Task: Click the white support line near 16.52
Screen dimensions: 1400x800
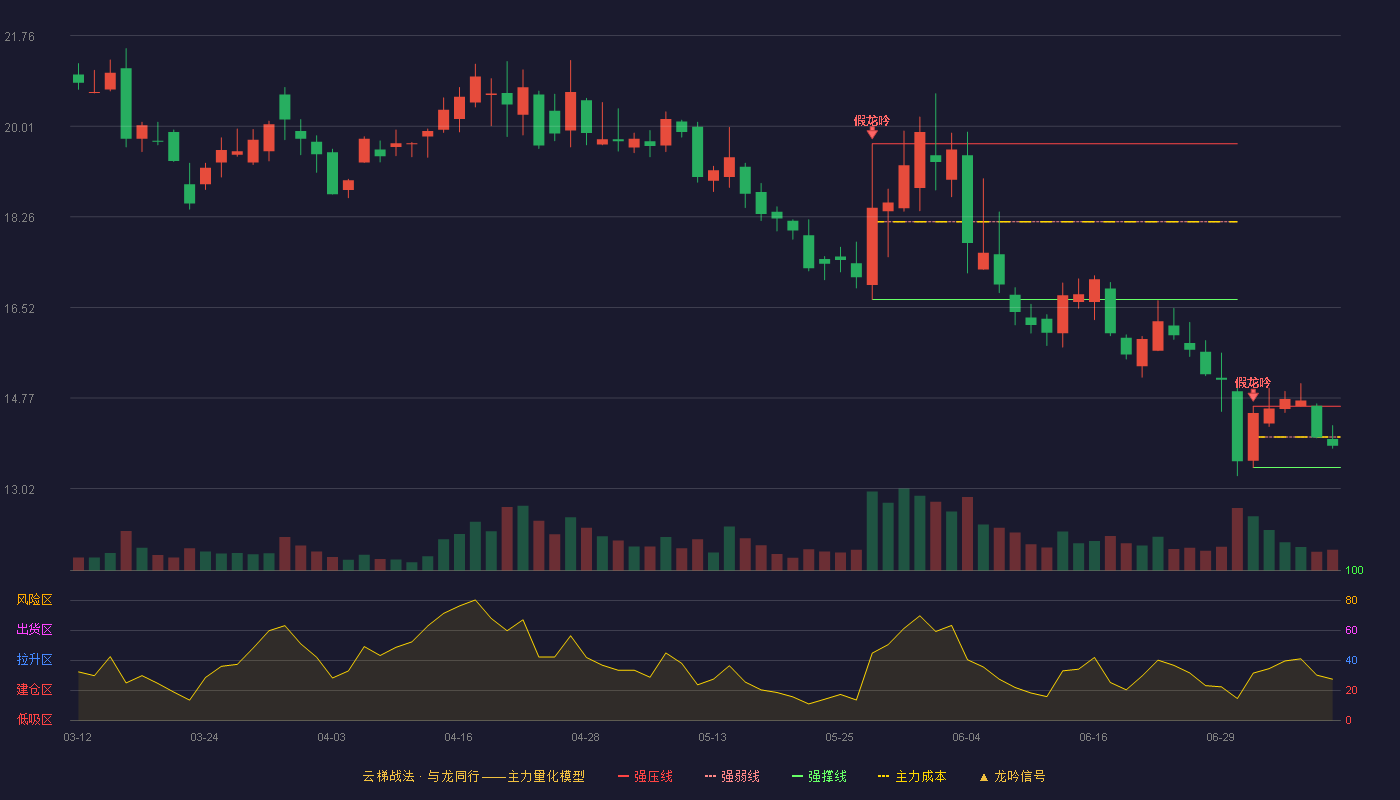Action: click(x=1055, y=299)
